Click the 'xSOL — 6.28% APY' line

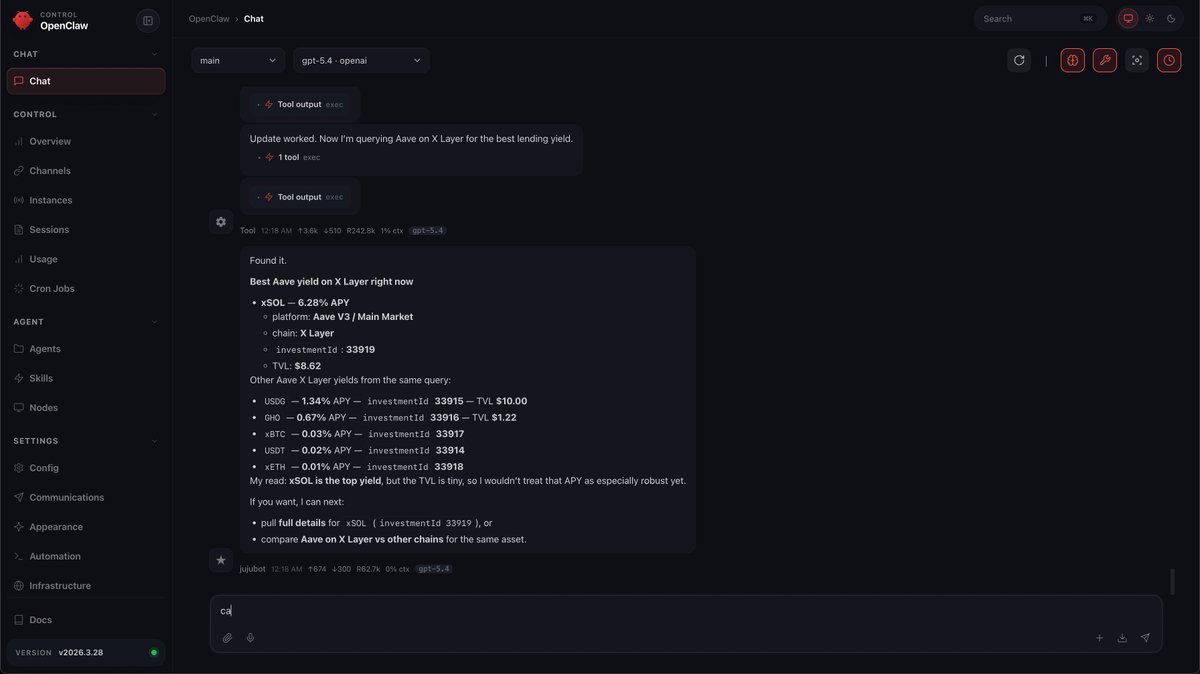click(305, 302)
